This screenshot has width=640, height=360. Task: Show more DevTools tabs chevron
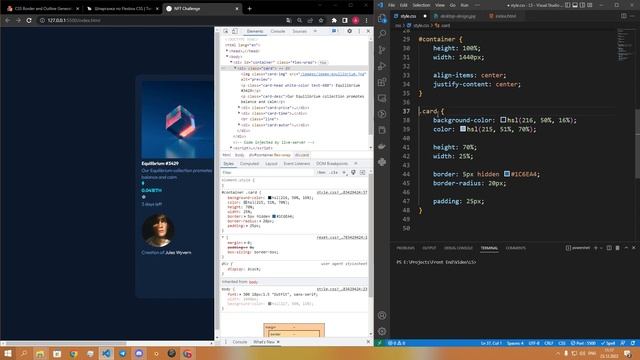pyautogui.click(x=315, y=31)
